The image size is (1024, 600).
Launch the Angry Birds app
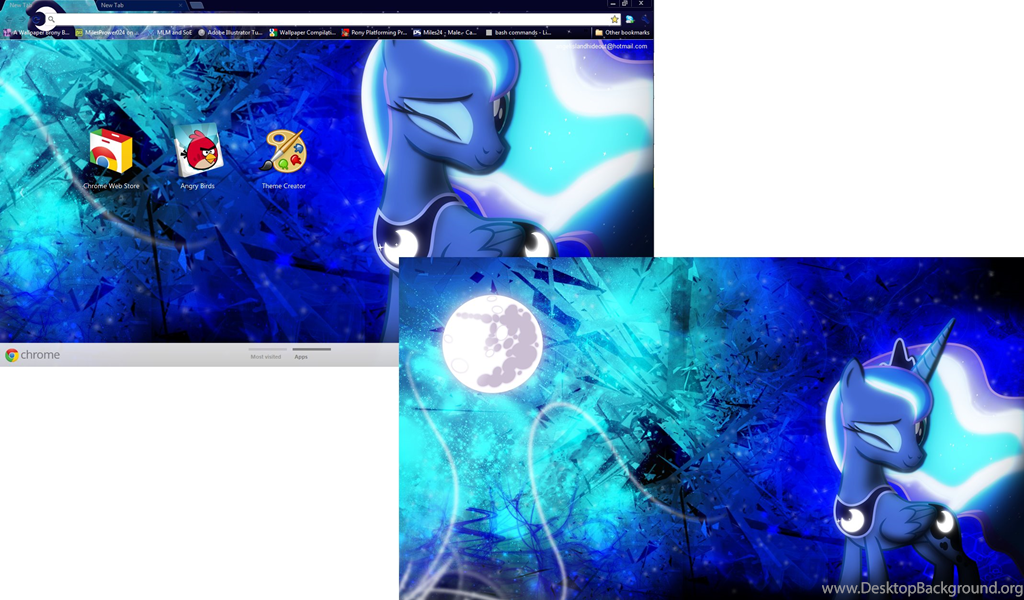[x=198, y=157]
